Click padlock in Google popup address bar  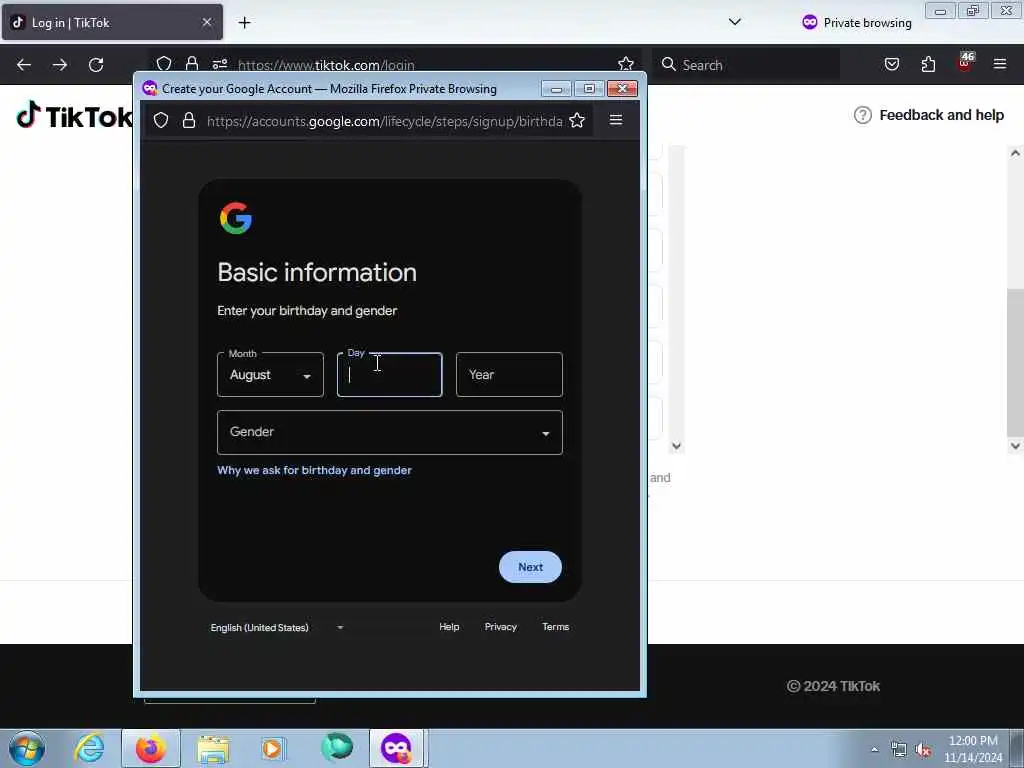pos(189,120)
